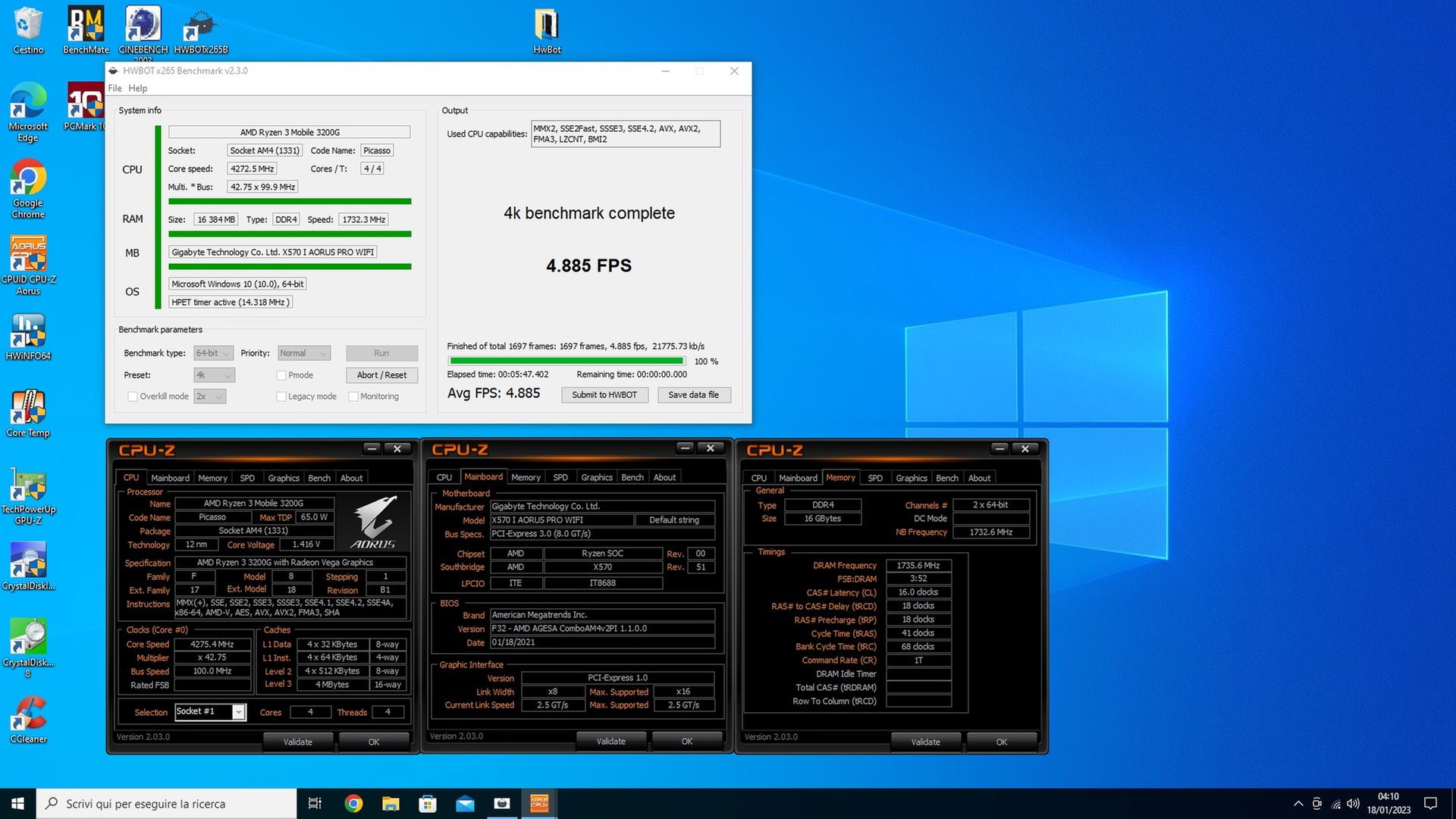Click the Default string field in Mainboard tab

pos(674,520)
